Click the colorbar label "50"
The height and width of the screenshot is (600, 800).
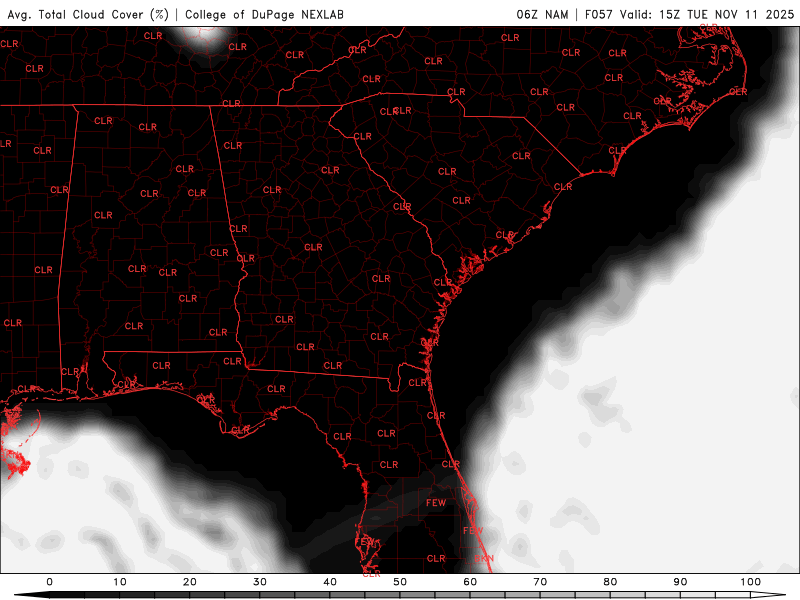(x=400, y=582)
